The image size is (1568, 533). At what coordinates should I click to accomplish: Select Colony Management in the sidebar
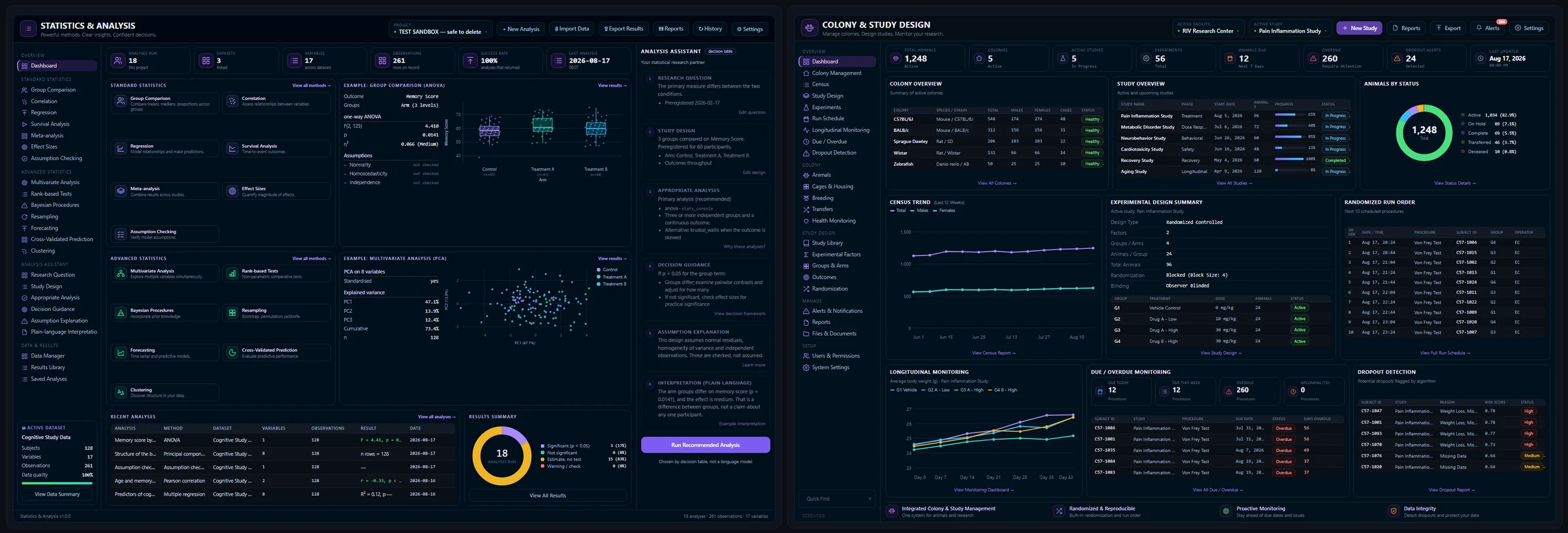(836, 73)
